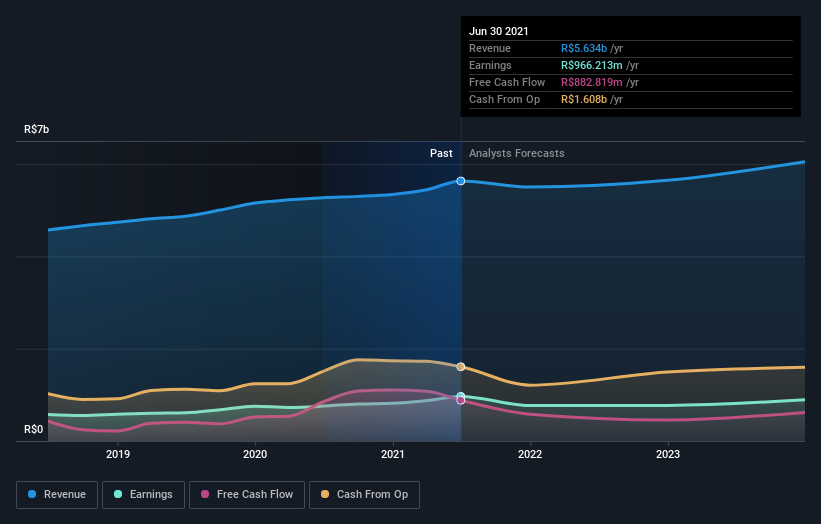Toggle the Free Cash Flow legend button
Viewport: 821px width, 524px height.
click(247, 495)
